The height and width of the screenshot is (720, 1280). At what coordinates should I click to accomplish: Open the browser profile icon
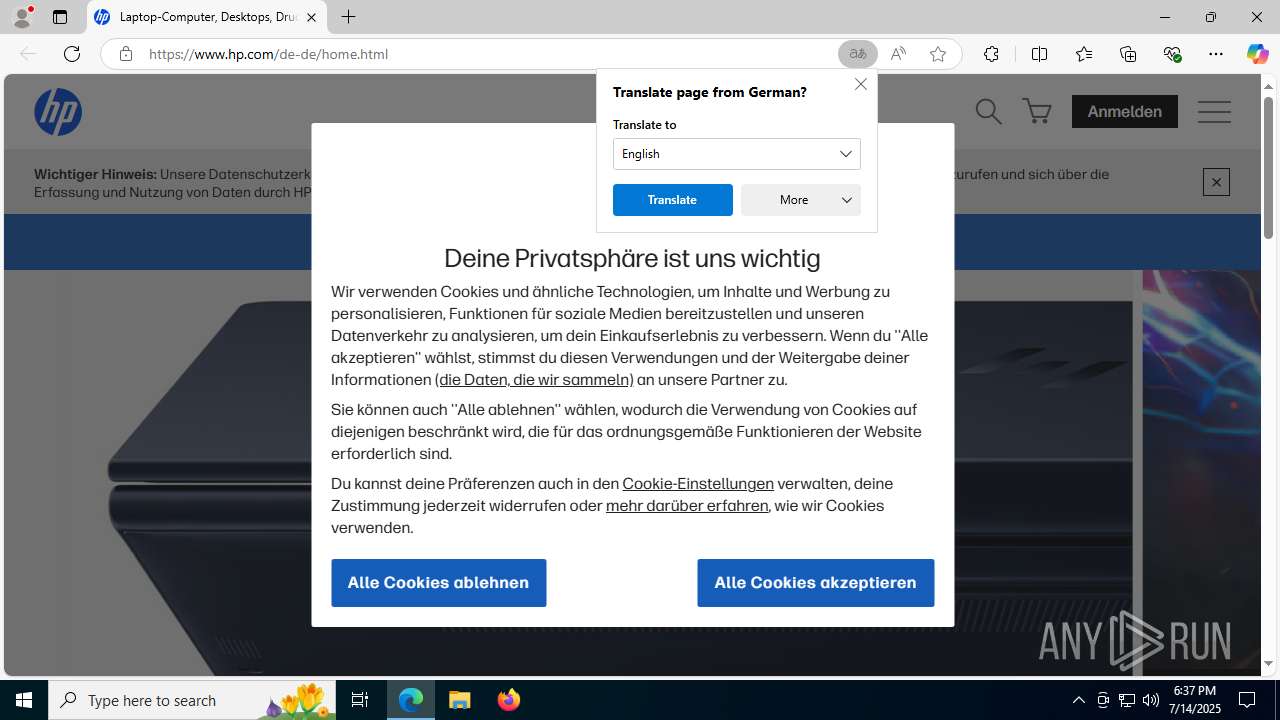22,17
